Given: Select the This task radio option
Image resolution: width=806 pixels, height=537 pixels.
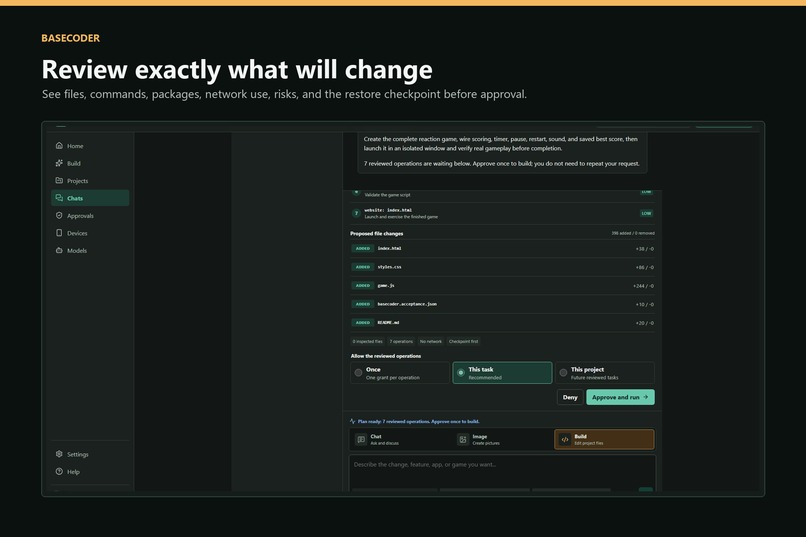Looking at the screenshot, I should (x=461, y=373).
